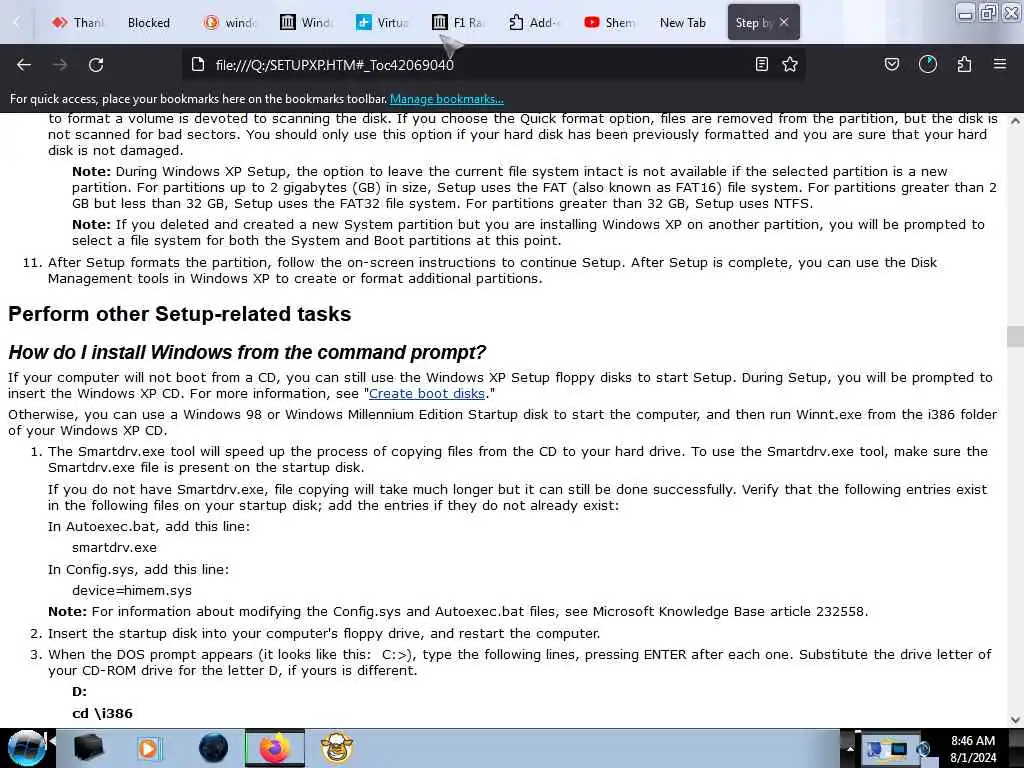Switch to the Virtu tab
This screenshot has width=1024, height=768.
point(383,23)
